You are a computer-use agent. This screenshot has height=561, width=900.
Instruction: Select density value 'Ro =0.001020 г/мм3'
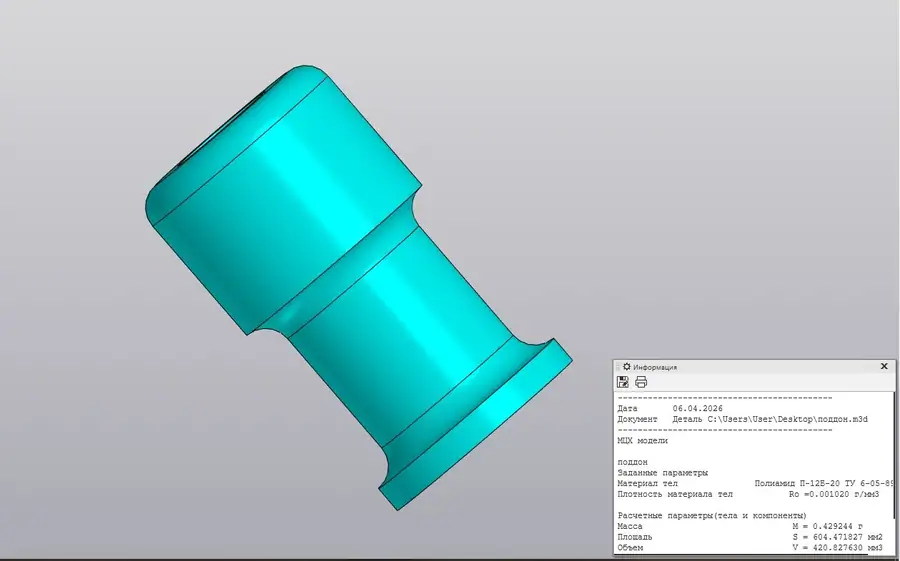coord(834,494)
